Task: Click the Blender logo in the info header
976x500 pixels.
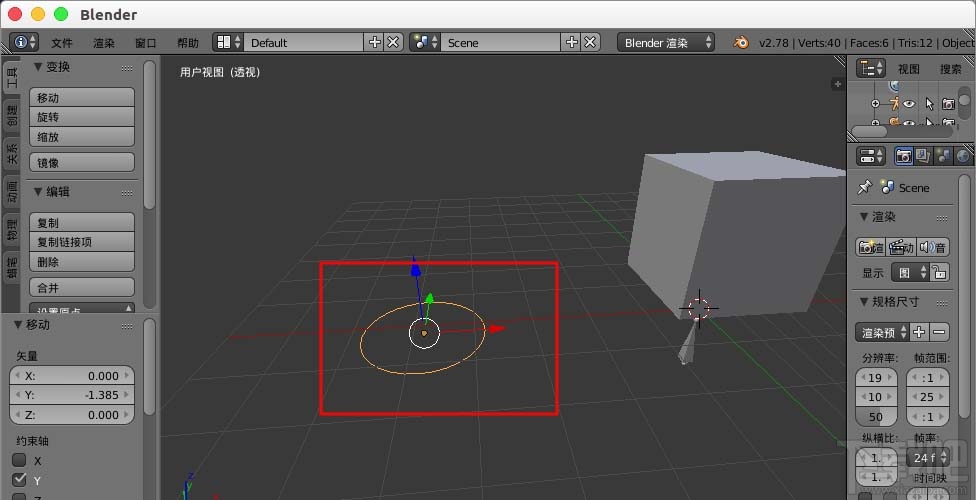Action: tap(741, 42)
